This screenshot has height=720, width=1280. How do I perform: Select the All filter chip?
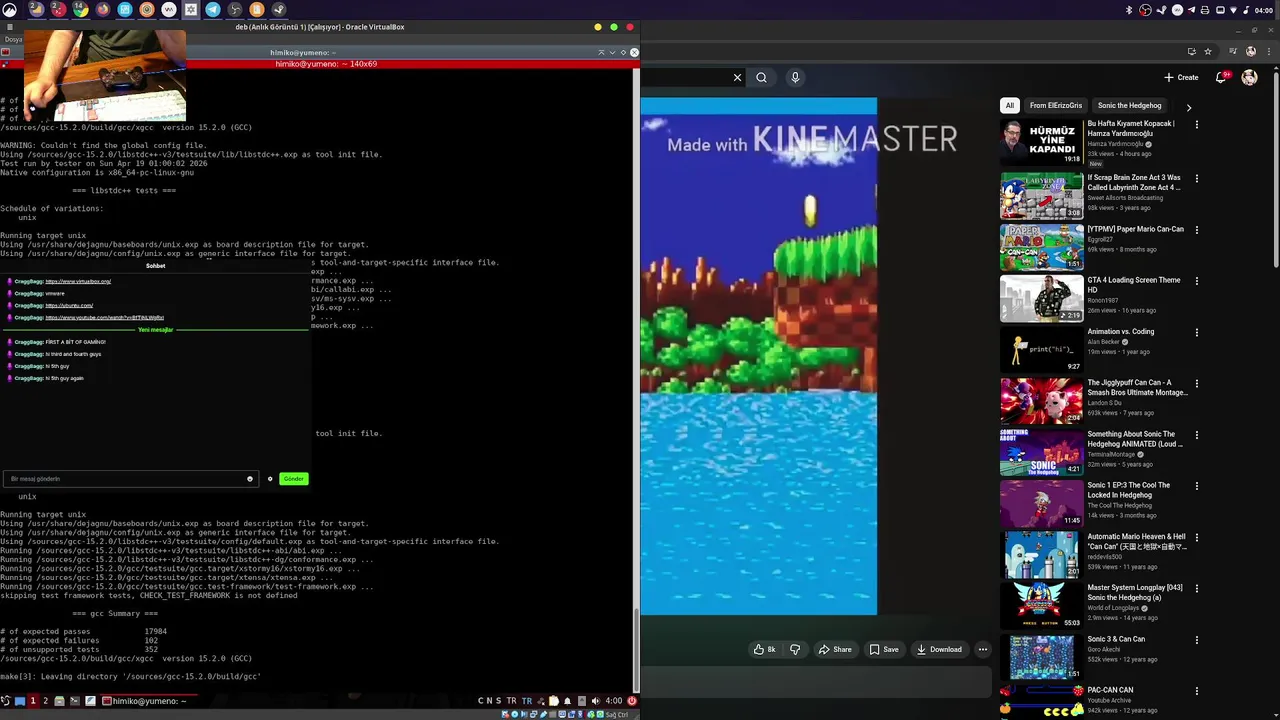pyautogui.click(x=1010, y=106)
